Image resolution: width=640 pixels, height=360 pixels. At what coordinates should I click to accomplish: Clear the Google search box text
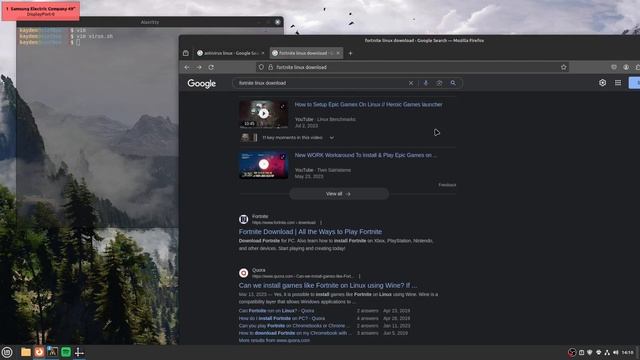point(411,83)
